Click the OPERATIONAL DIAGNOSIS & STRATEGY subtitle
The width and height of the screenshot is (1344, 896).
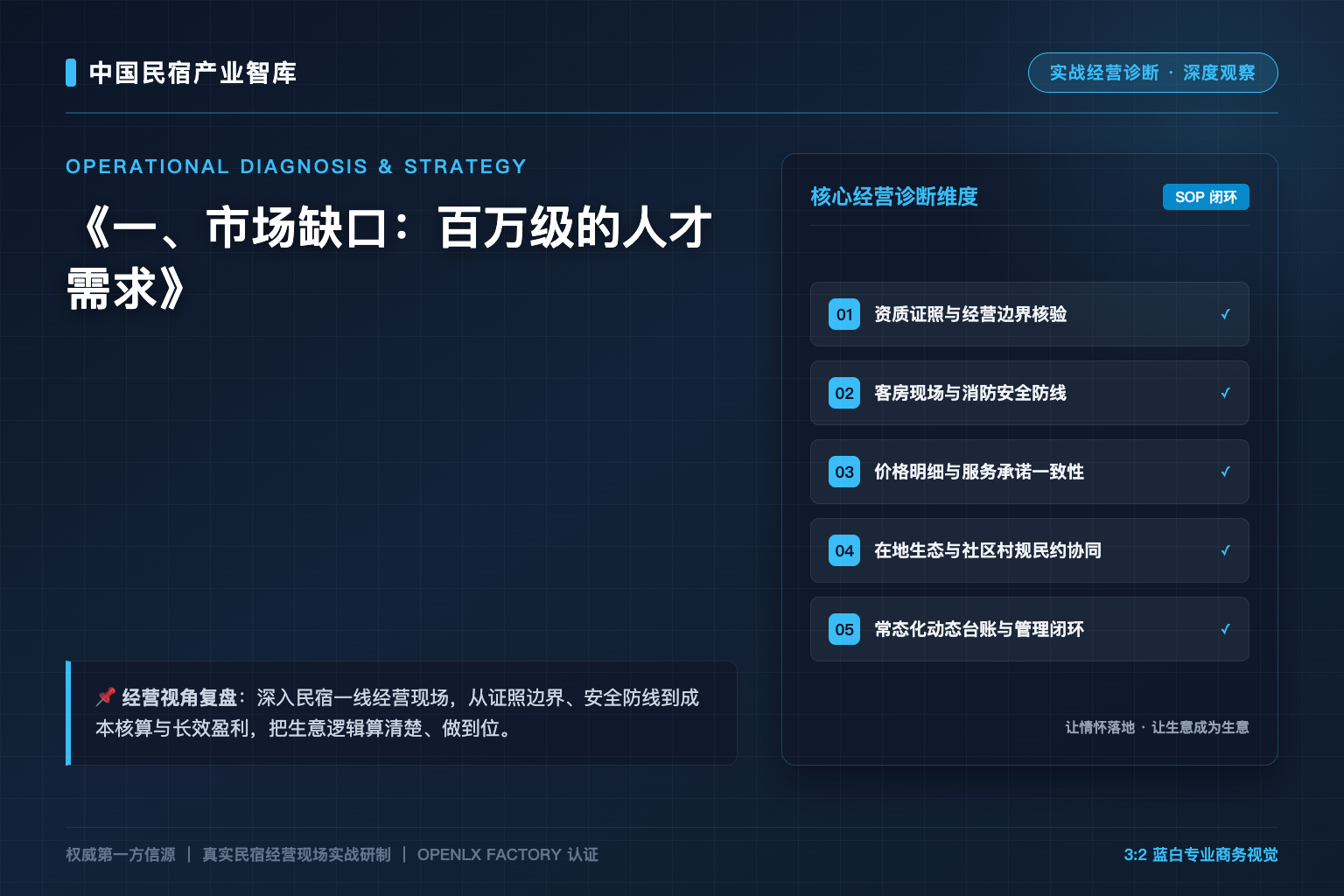(296, 166)
